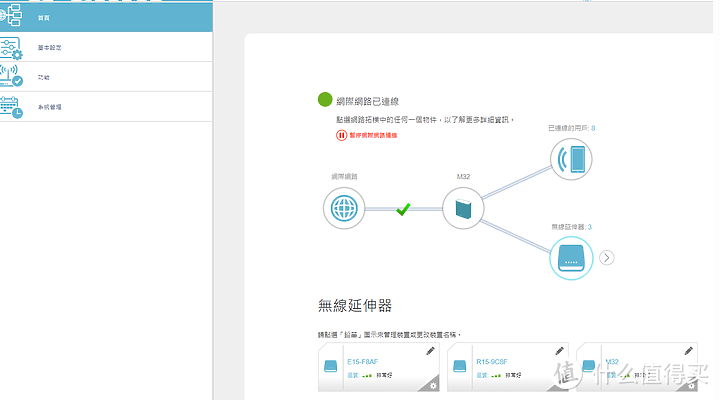Select the M32 router node icon
720x400 pixels.
coord(463,208)
